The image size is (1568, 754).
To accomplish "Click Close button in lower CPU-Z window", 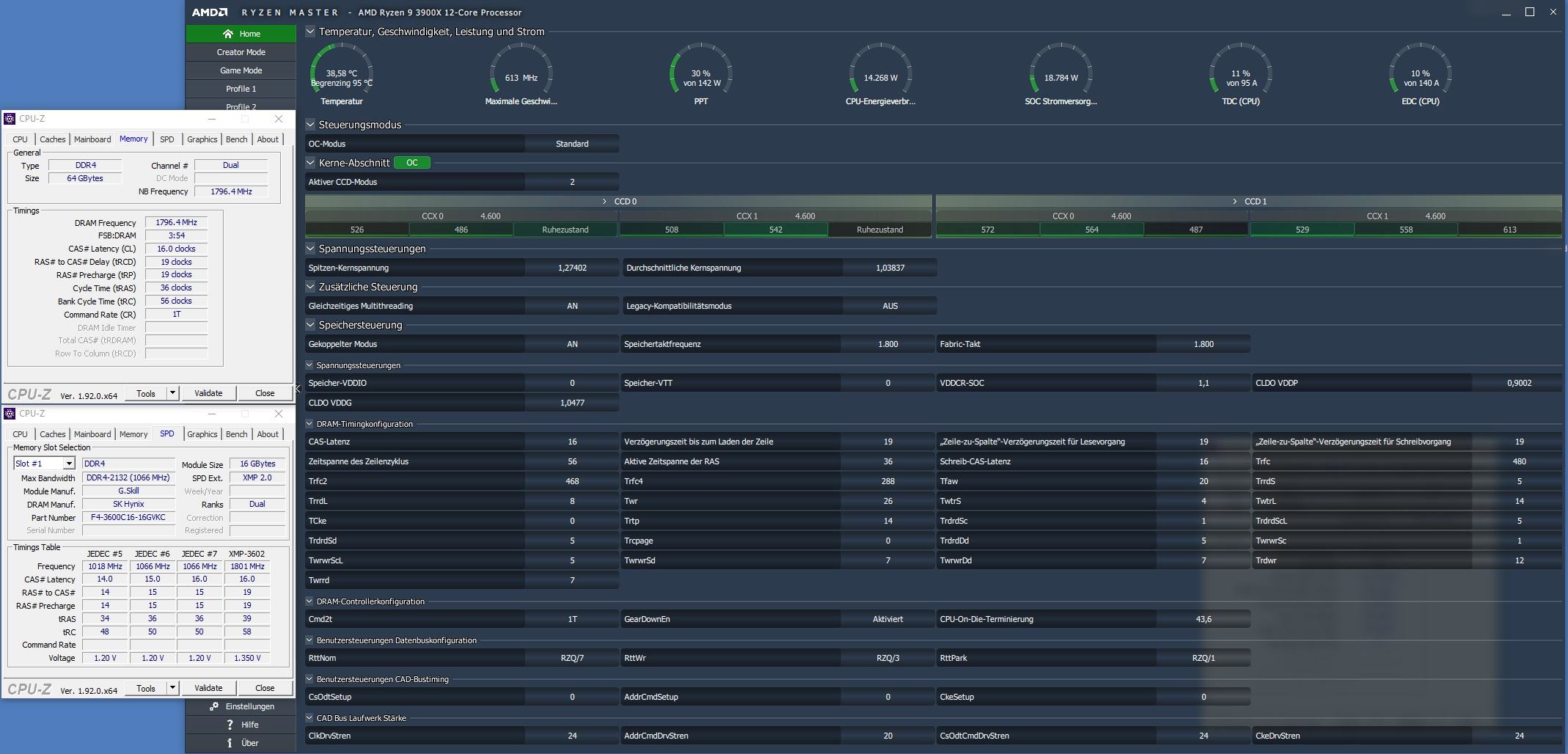I will pyautogui.click(x=265, y=688).
